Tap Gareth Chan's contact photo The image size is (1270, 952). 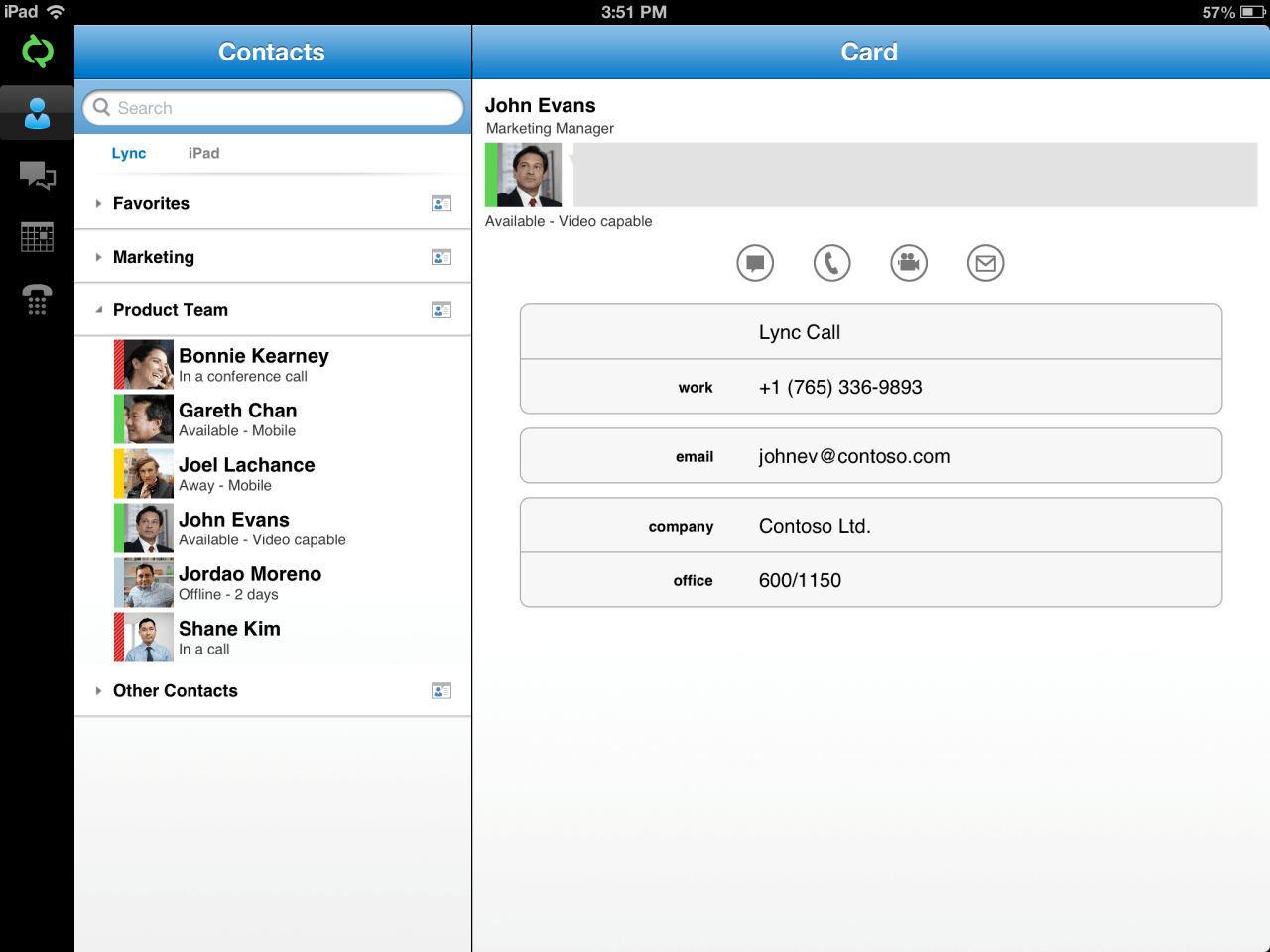coord(149,419)
